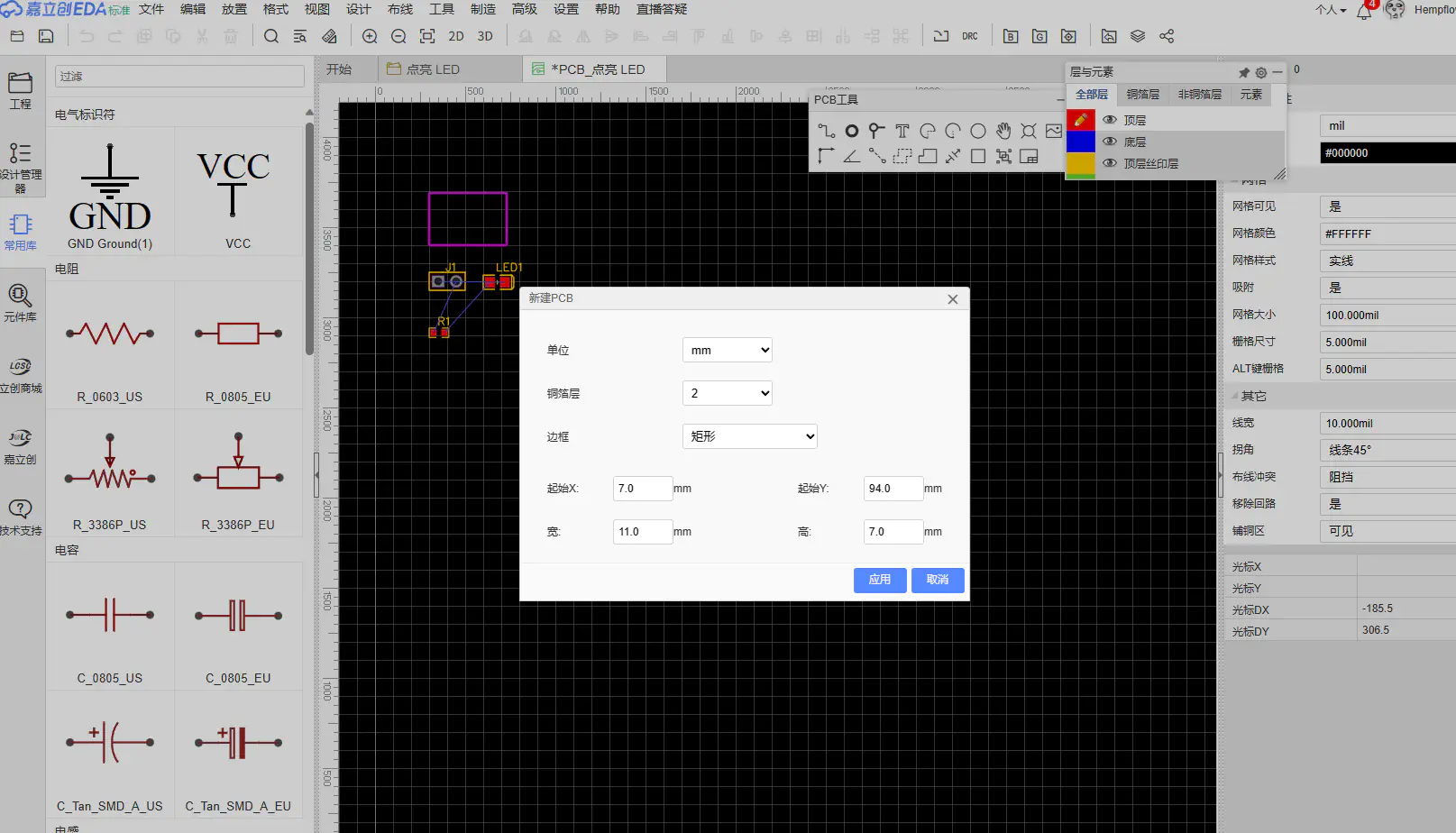Viewport: 1456px width, 833px height.
Task: Open the notification bell icon
Action: tap(1364, 11)
